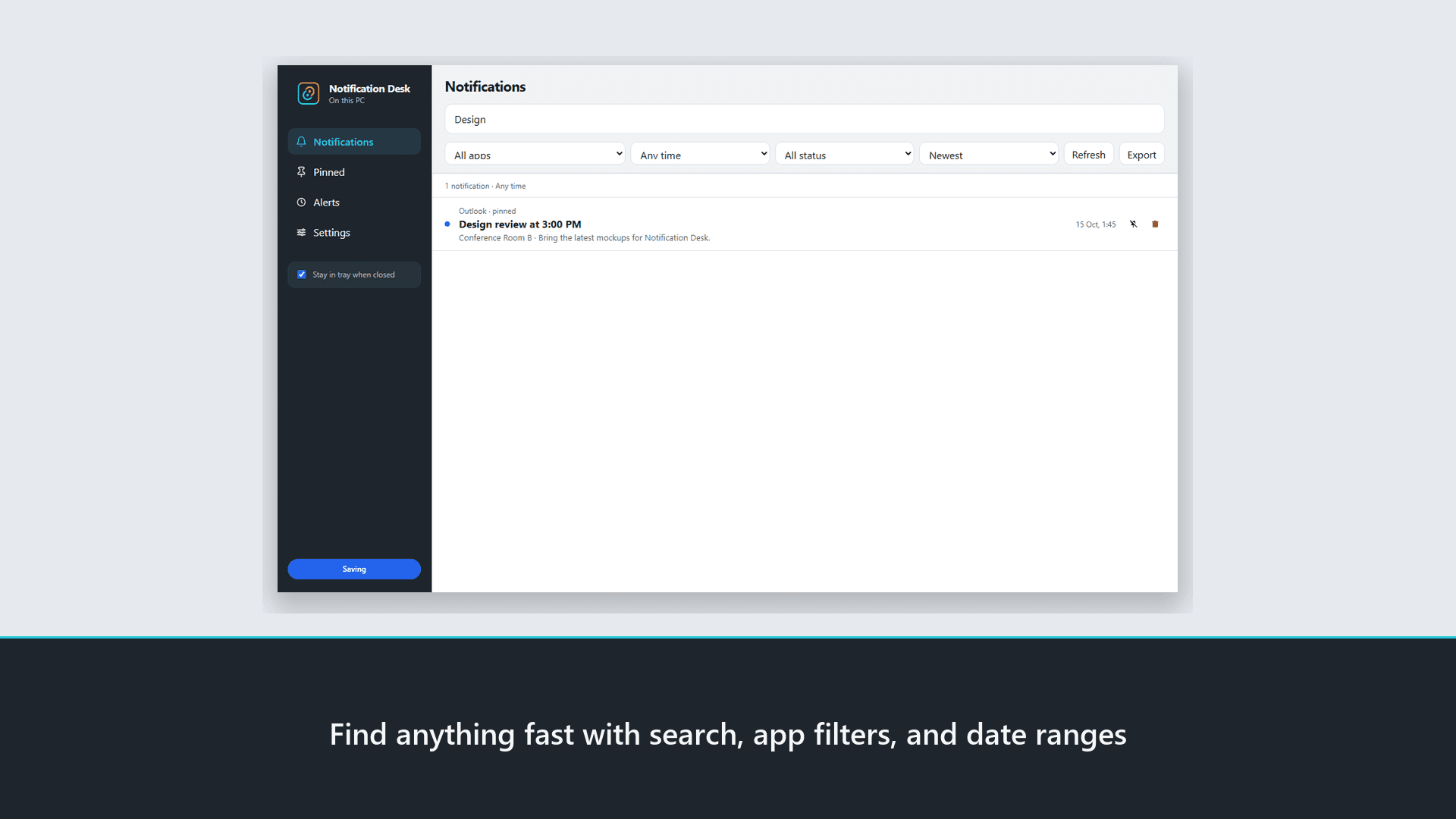
Task: Open the Any time dropdown
Action: click(x=700, y=154)
